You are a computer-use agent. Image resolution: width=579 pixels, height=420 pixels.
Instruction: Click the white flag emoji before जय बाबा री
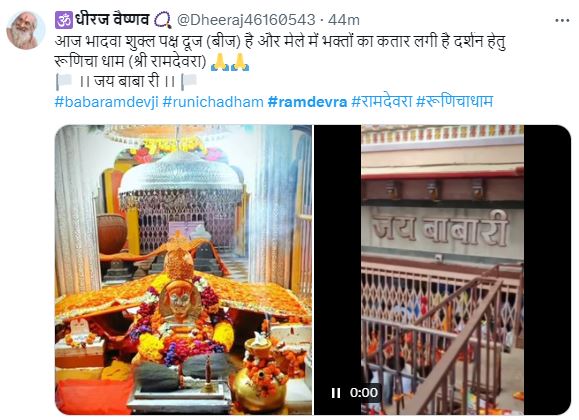(65, 81)
